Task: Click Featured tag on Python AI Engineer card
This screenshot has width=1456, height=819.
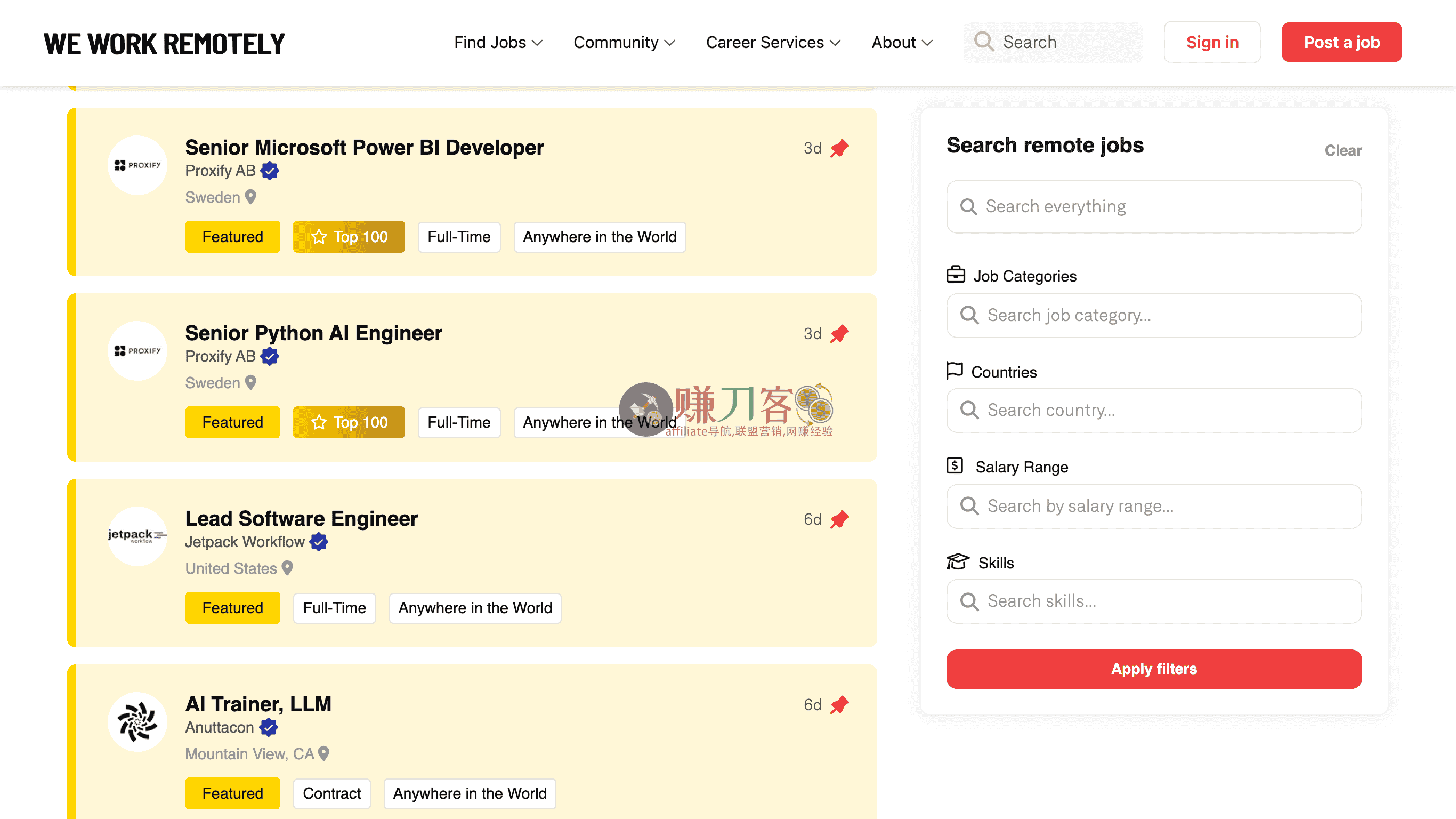Action: (x=232, y=422)
